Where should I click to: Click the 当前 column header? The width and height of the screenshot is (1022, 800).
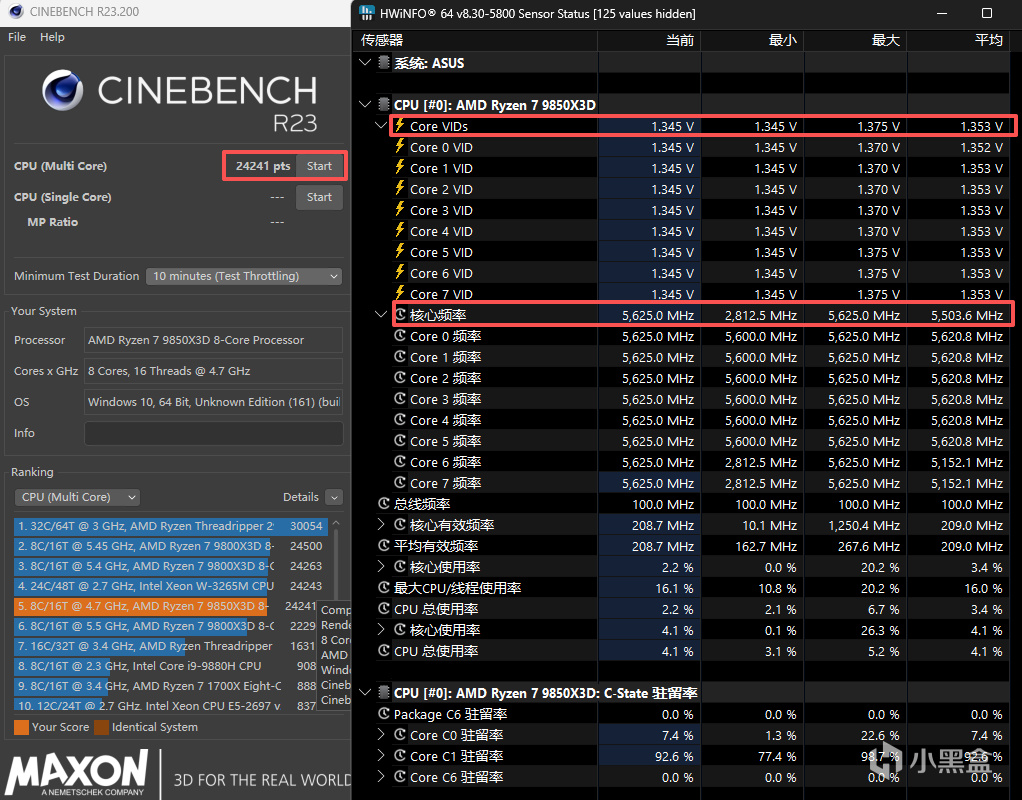649,40
